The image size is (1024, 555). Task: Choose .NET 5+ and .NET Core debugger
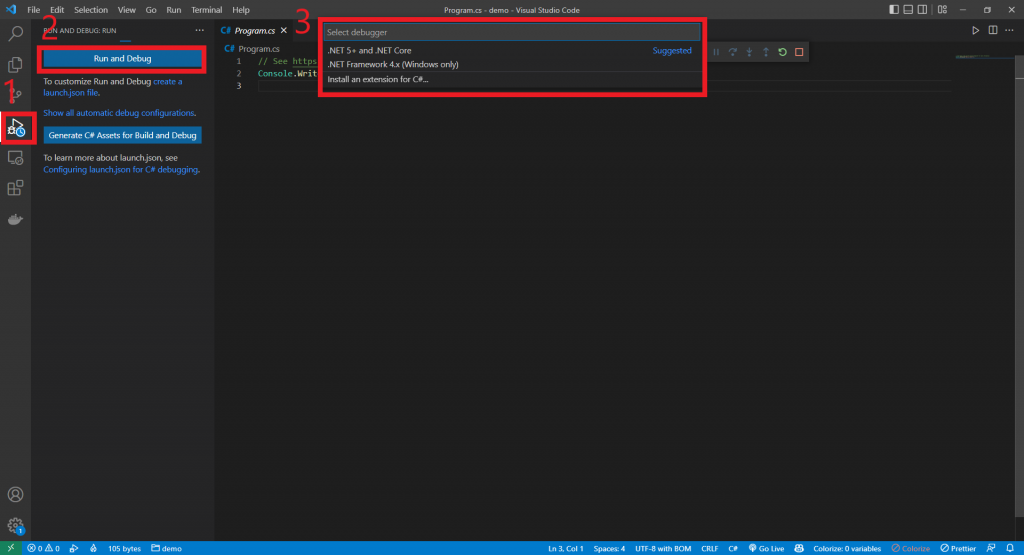coord(511,50)
